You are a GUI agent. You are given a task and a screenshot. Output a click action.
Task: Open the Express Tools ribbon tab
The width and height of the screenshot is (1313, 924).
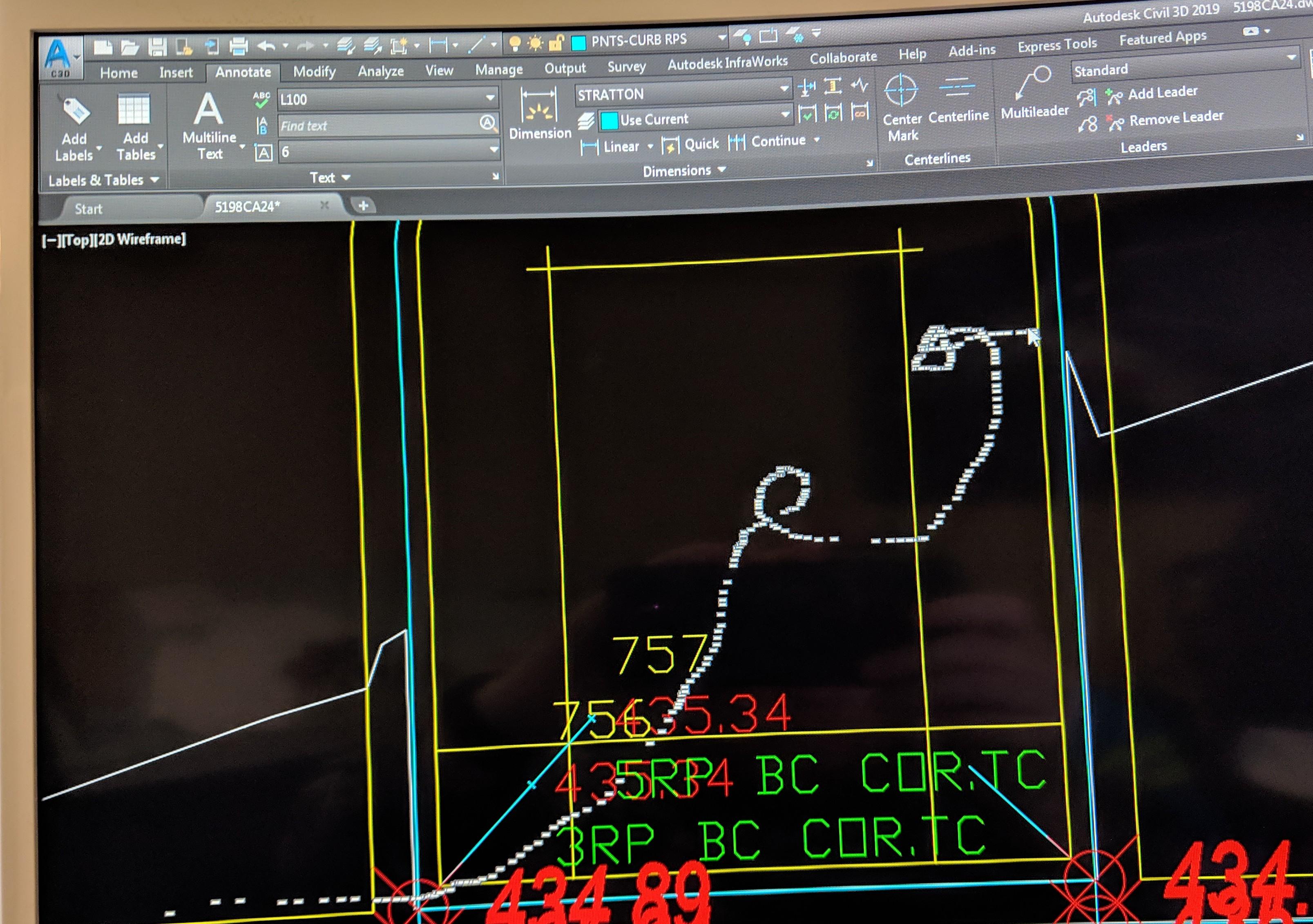(x=1057, y=45)
